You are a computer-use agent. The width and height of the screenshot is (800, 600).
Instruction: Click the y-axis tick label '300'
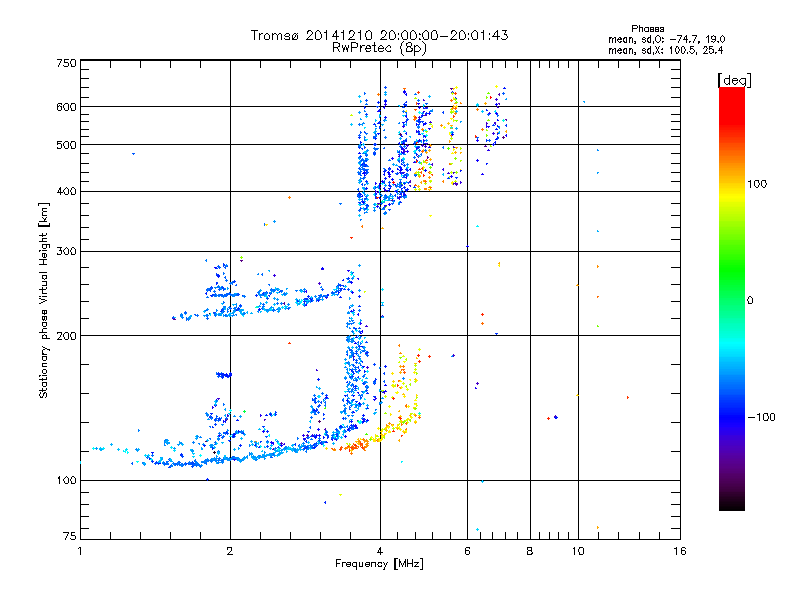(x=66, y=251)
